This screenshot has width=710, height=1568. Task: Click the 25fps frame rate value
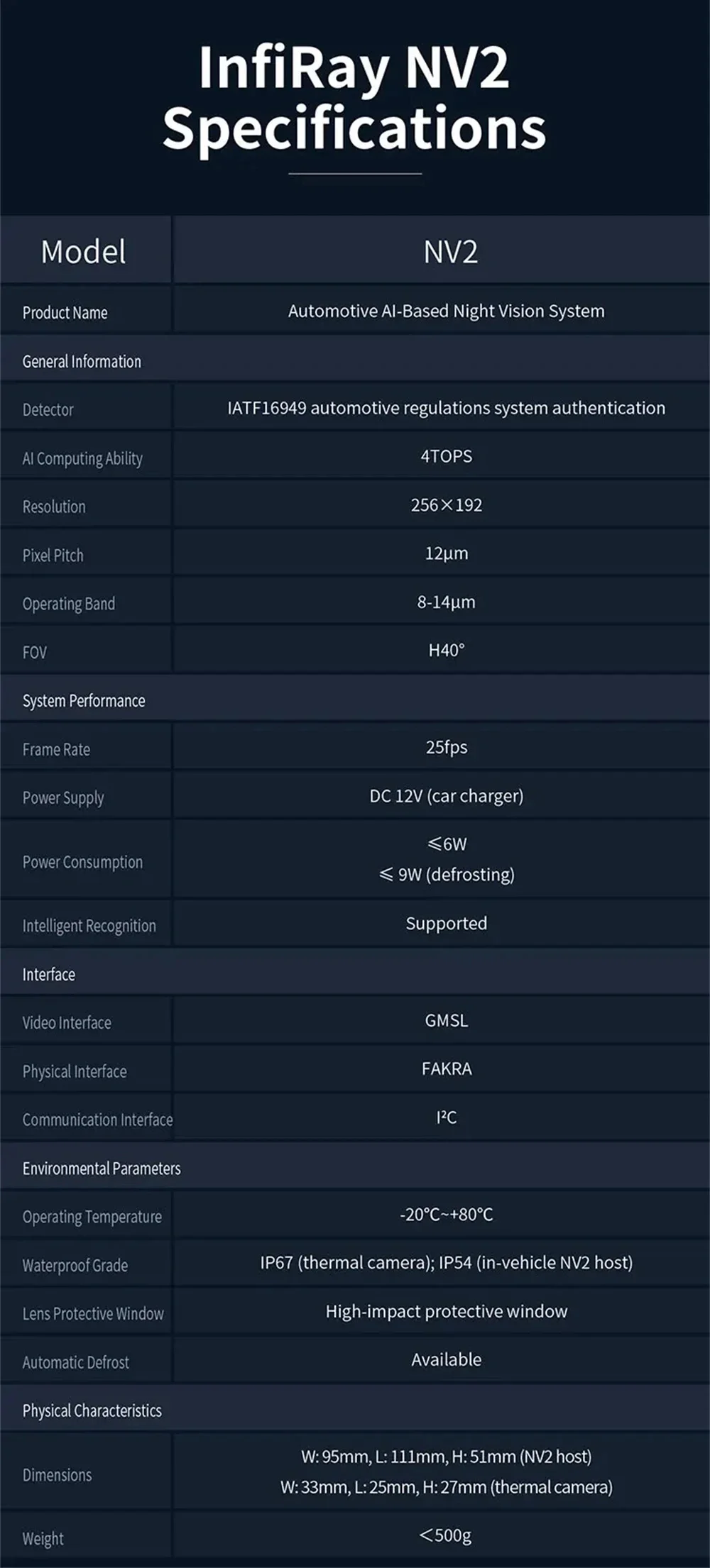(446, 747)
